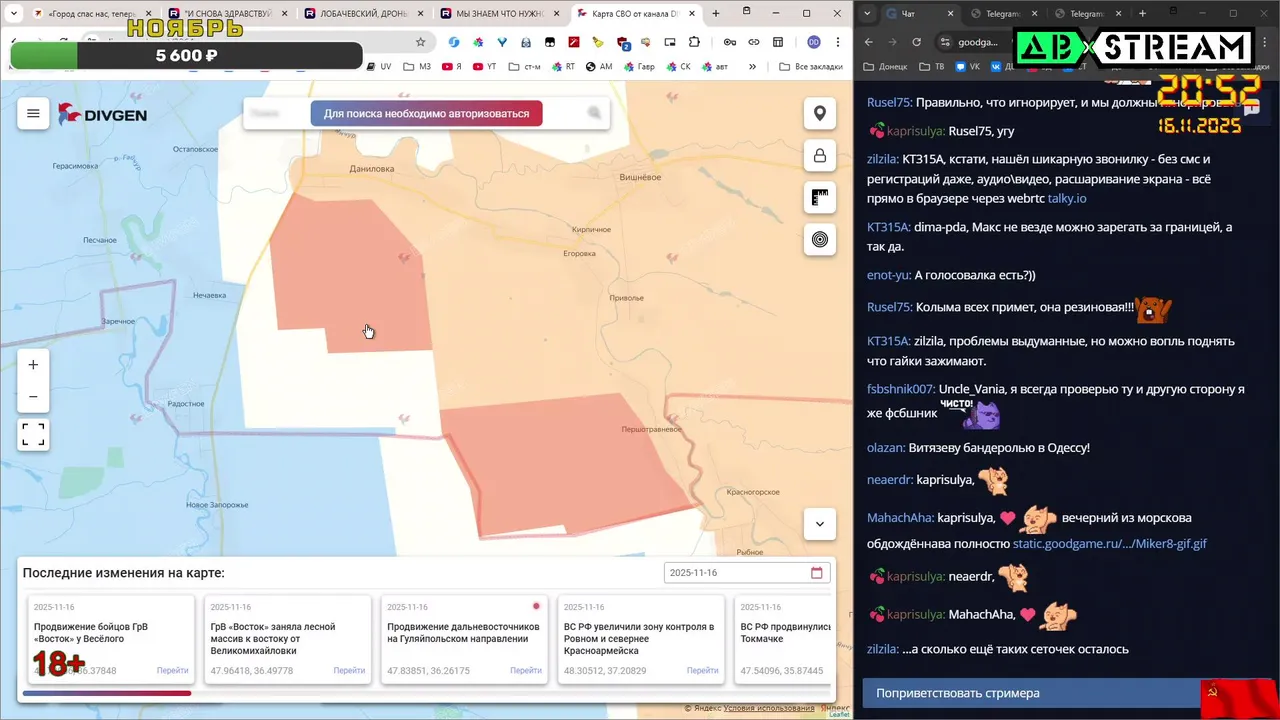Click 'Перейти' on Ровном и Красноармейска card
The width and height of the screenshot is (1280, 720).
(703, 670)
